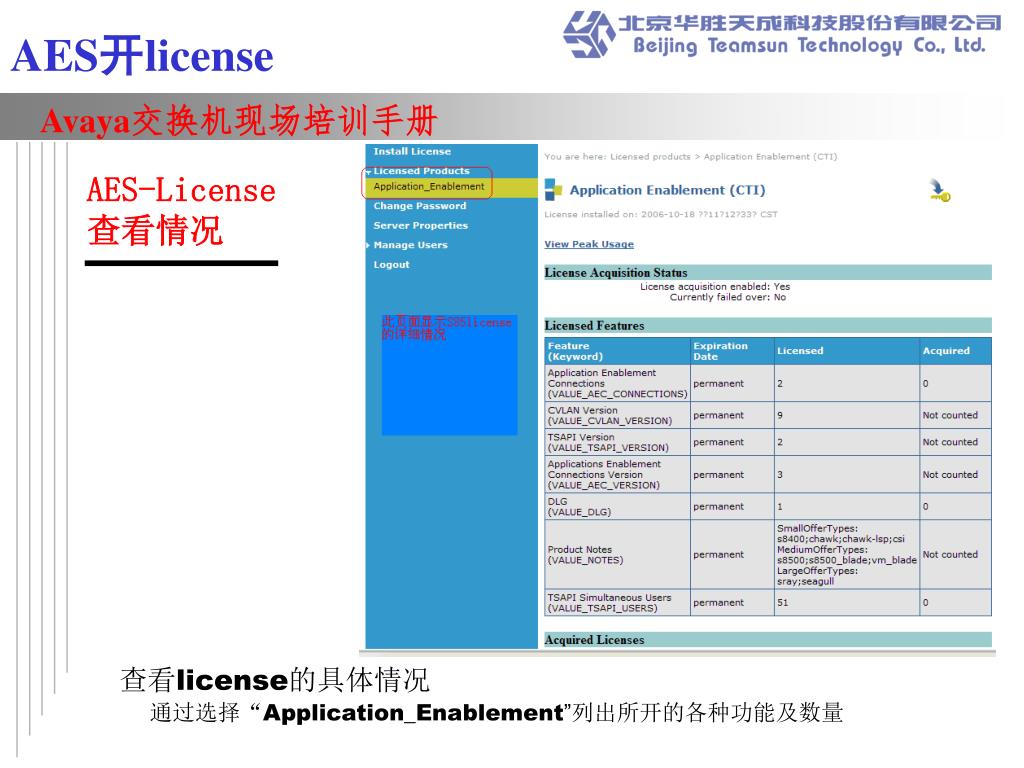Click the Acquired Licenses section header
This screenshot has width=1024, height=768.
click(768, 640)
